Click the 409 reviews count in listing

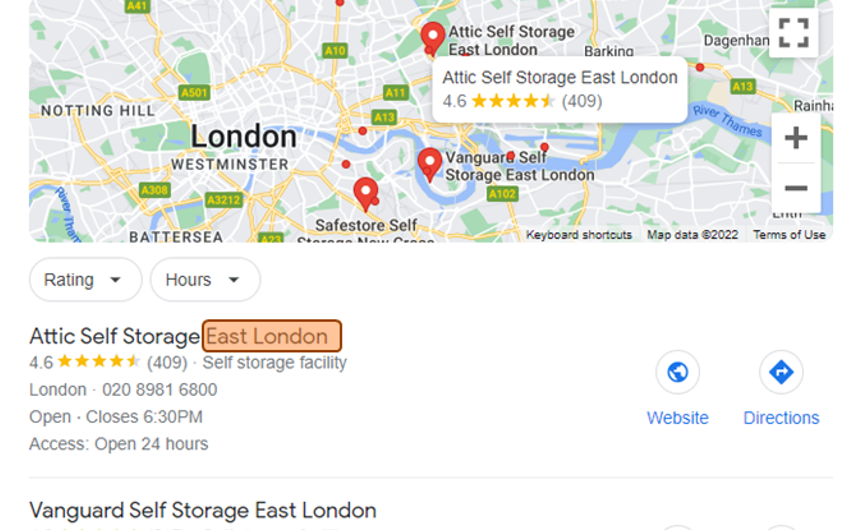[167, 363]
